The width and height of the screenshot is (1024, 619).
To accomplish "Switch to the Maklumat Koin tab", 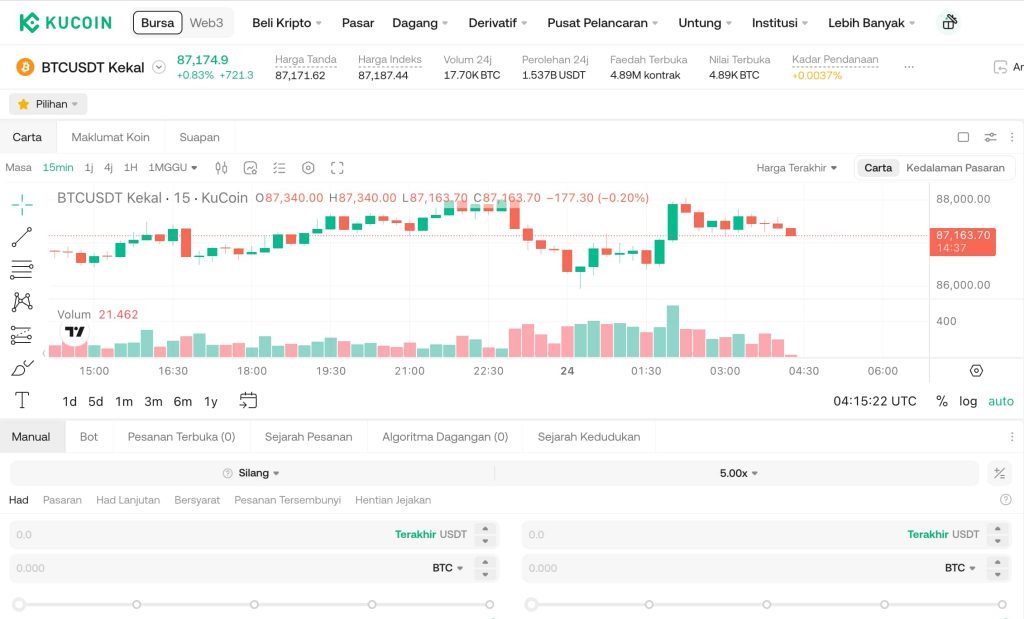I will click(110, 137).
